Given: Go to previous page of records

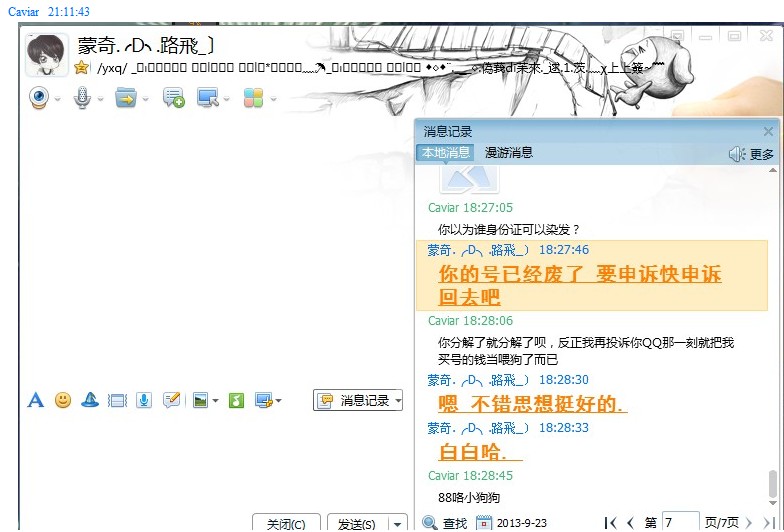Looking at the screenshot, I should pyautogui.click(x=630, y=523).
